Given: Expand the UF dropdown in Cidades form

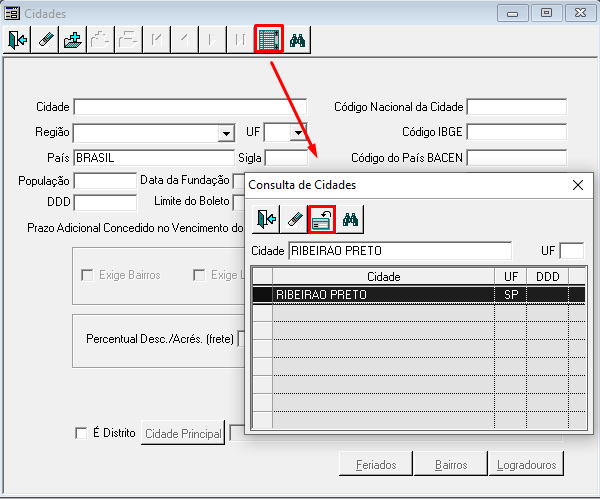Looking at the screenshot, I should coord(298,133).
